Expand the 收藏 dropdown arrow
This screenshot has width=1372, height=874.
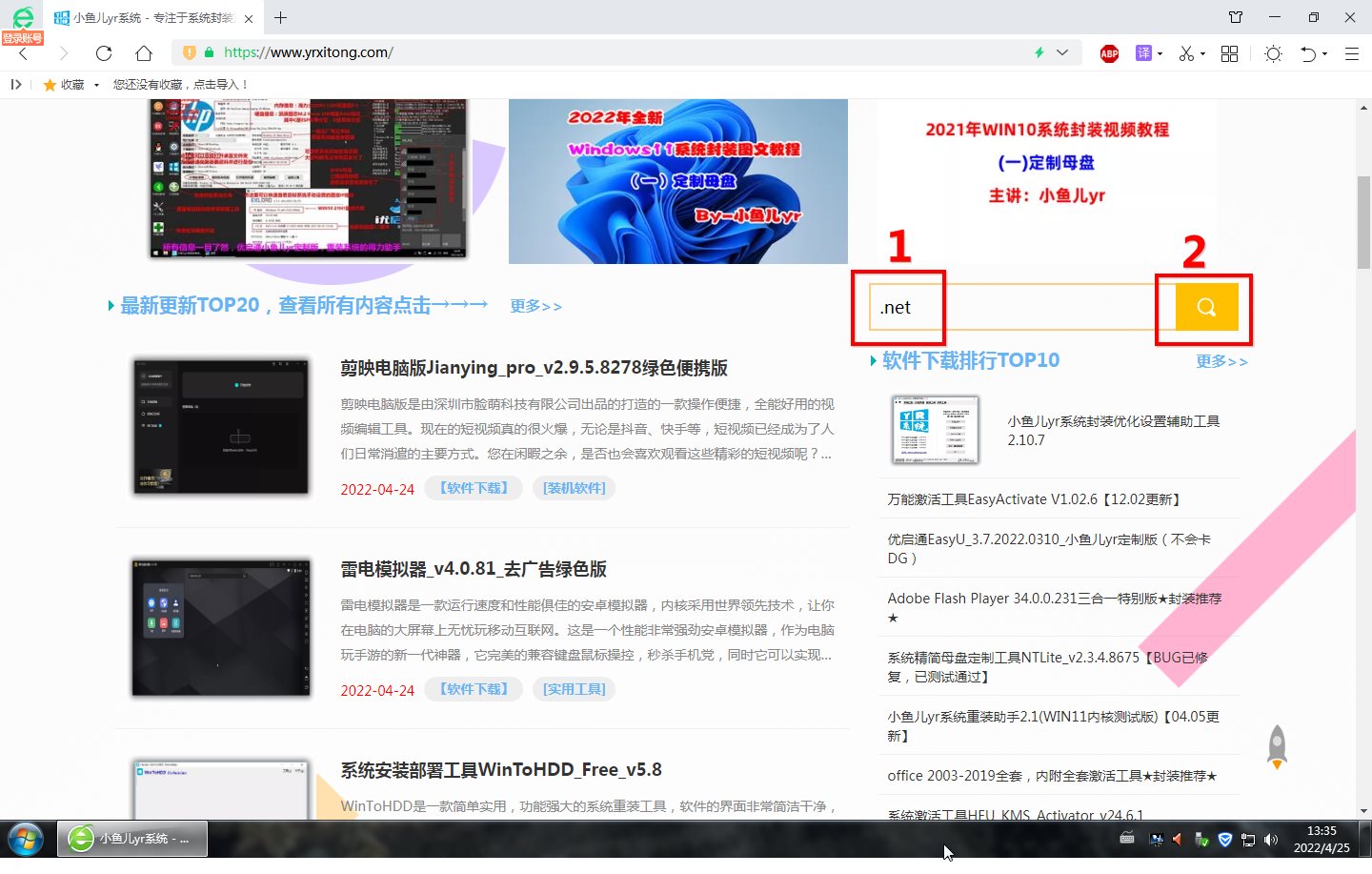pos(96,85)
